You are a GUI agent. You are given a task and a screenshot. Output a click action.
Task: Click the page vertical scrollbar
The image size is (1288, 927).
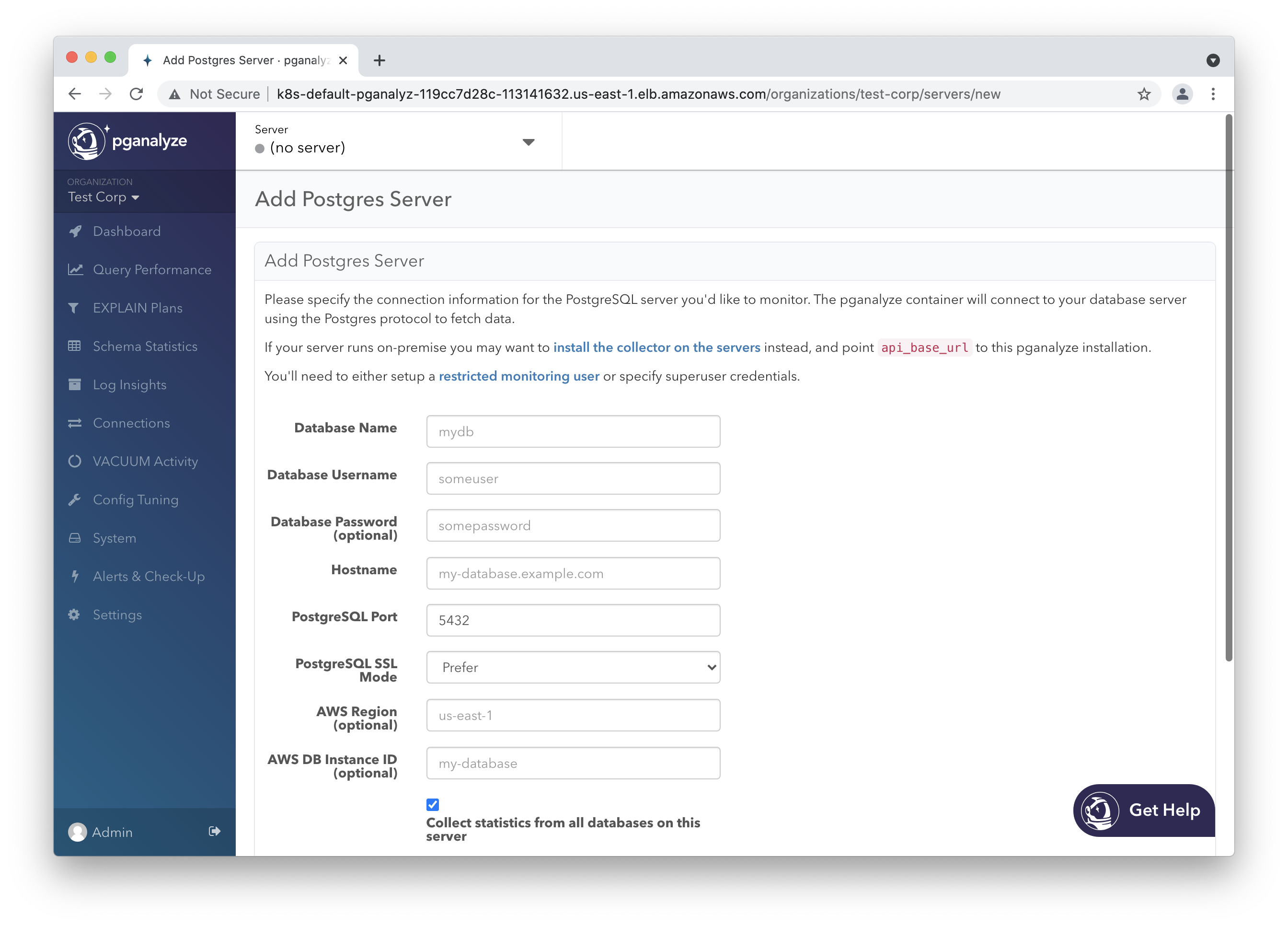(1229, 387)
